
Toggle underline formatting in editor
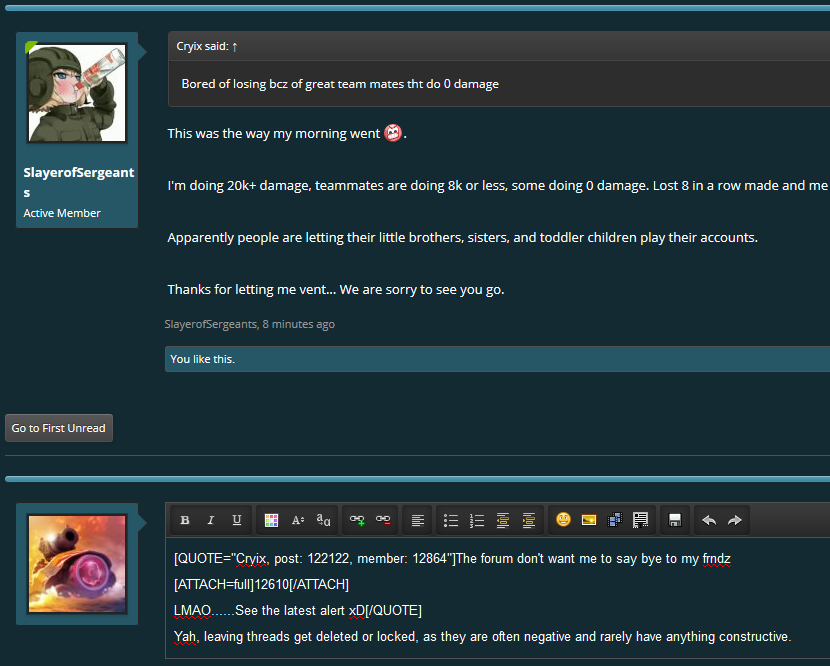[237, 520]
